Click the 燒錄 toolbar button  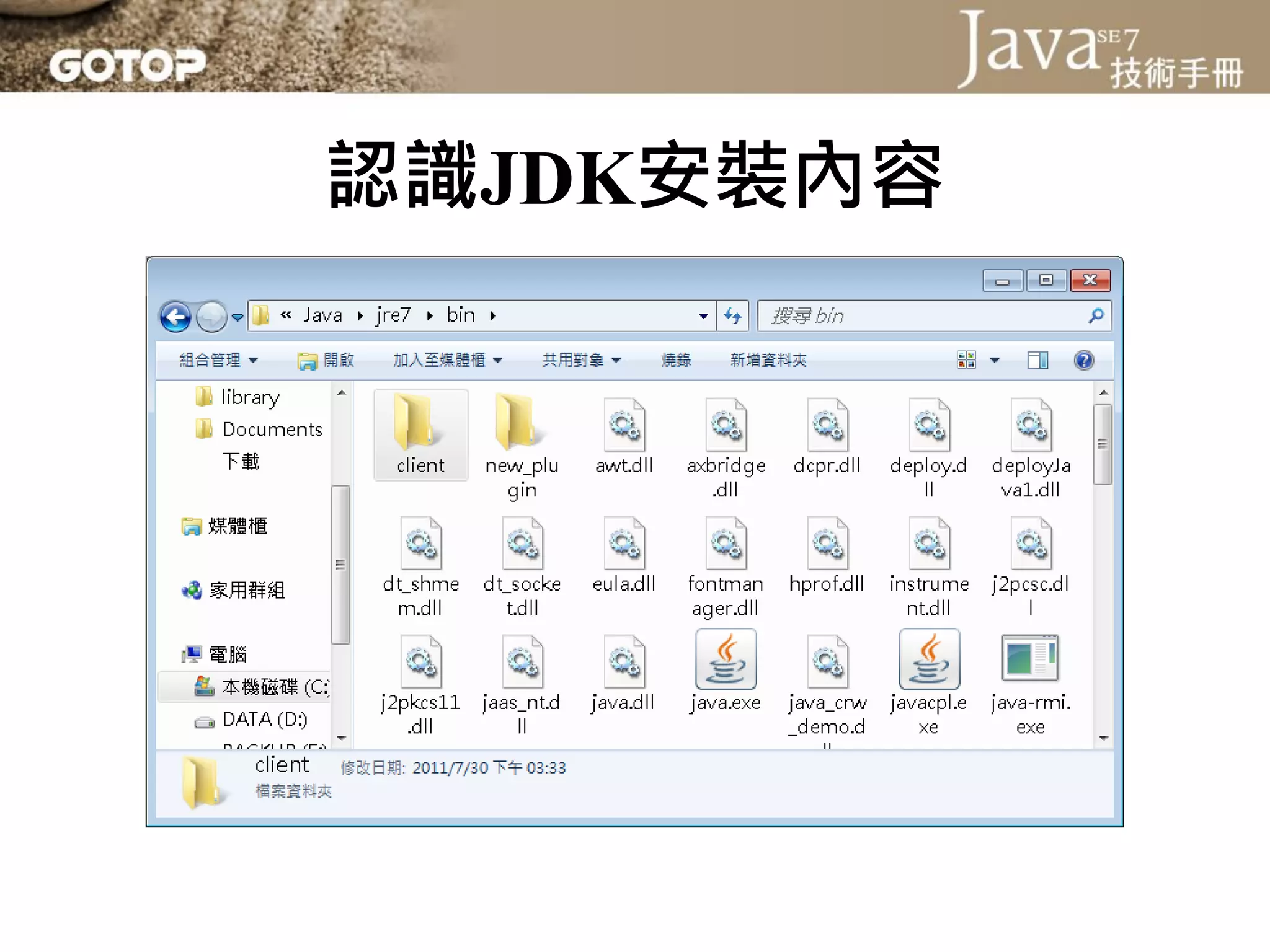676,360
